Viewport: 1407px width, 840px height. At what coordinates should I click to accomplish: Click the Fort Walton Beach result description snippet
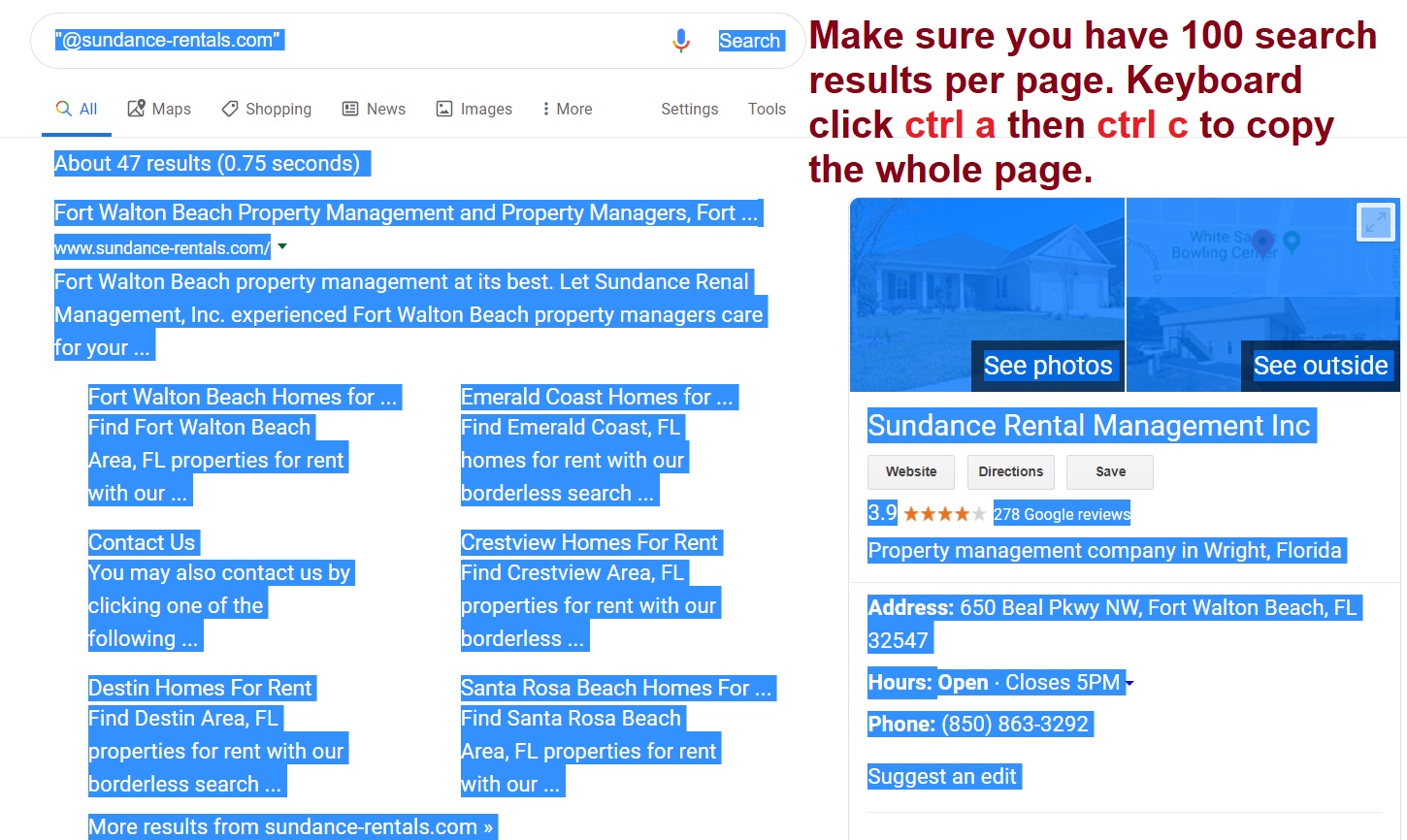(x=409, y=314)
